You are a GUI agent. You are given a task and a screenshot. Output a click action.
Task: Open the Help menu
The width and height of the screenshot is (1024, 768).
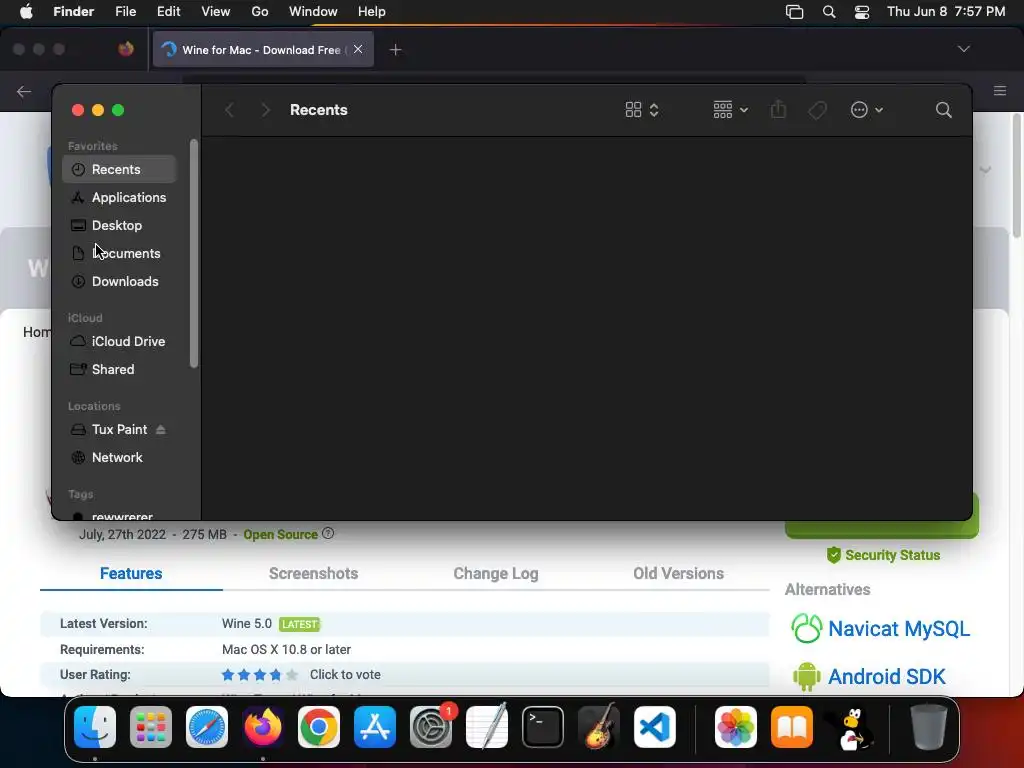point(372,12)
